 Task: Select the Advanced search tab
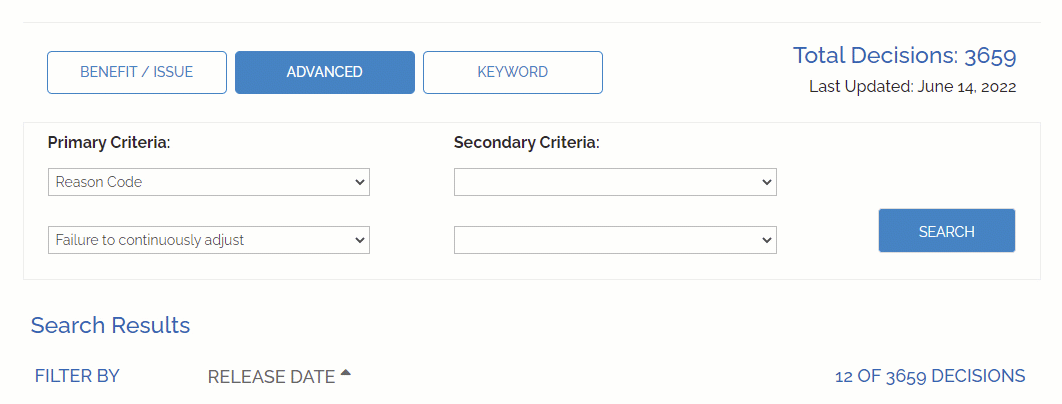tap(324, 72)
